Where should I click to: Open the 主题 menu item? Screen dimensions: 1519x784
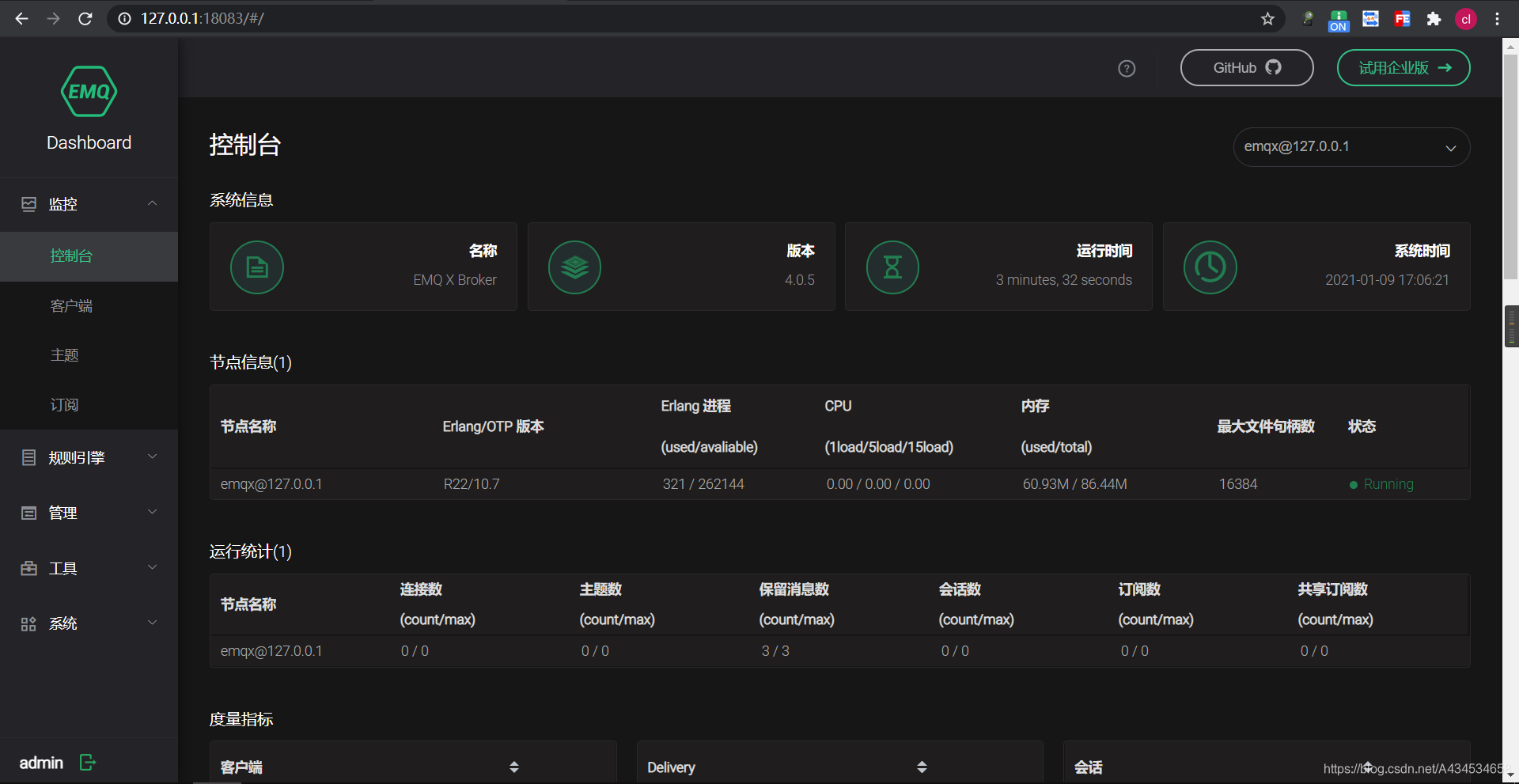click(89, 355)
